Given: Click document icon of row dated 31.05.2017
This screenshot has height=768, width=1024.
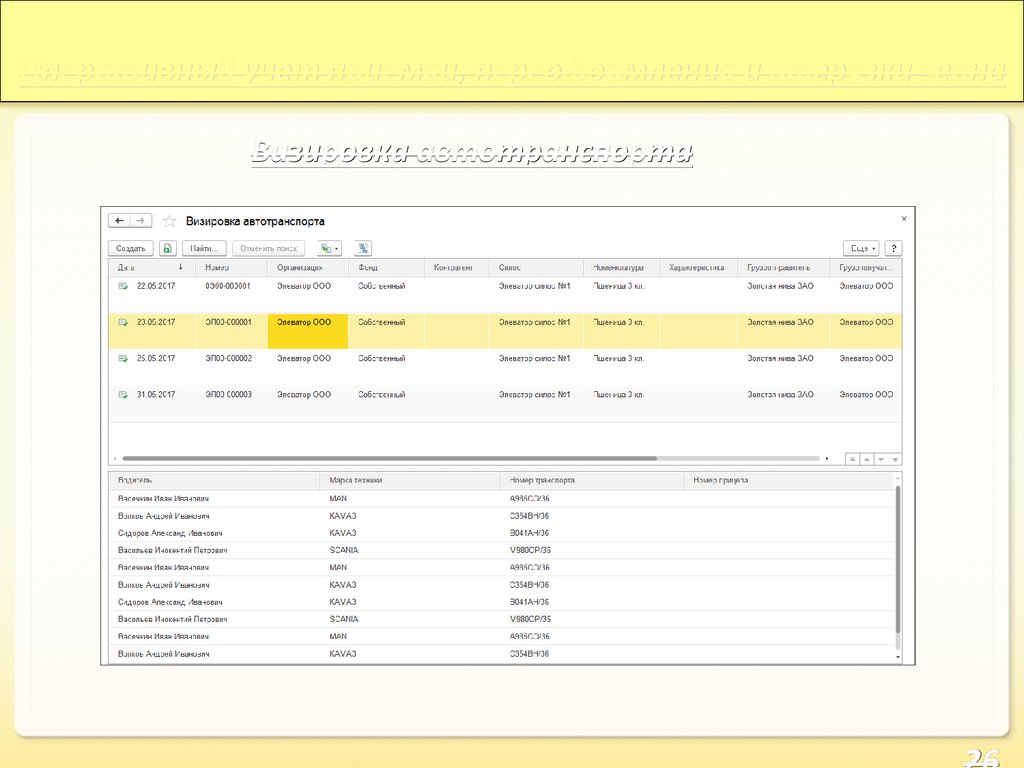Looking at the screenshot, I should (123, 395).
